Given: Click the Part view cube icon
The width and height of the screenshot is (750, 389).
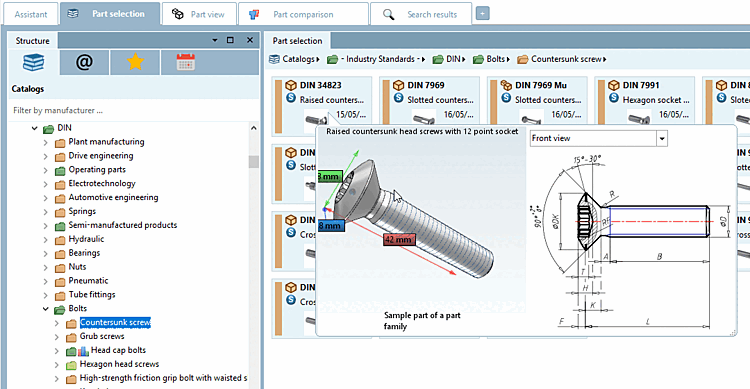Looking at the screenshot, I should [x=177, y=14].
